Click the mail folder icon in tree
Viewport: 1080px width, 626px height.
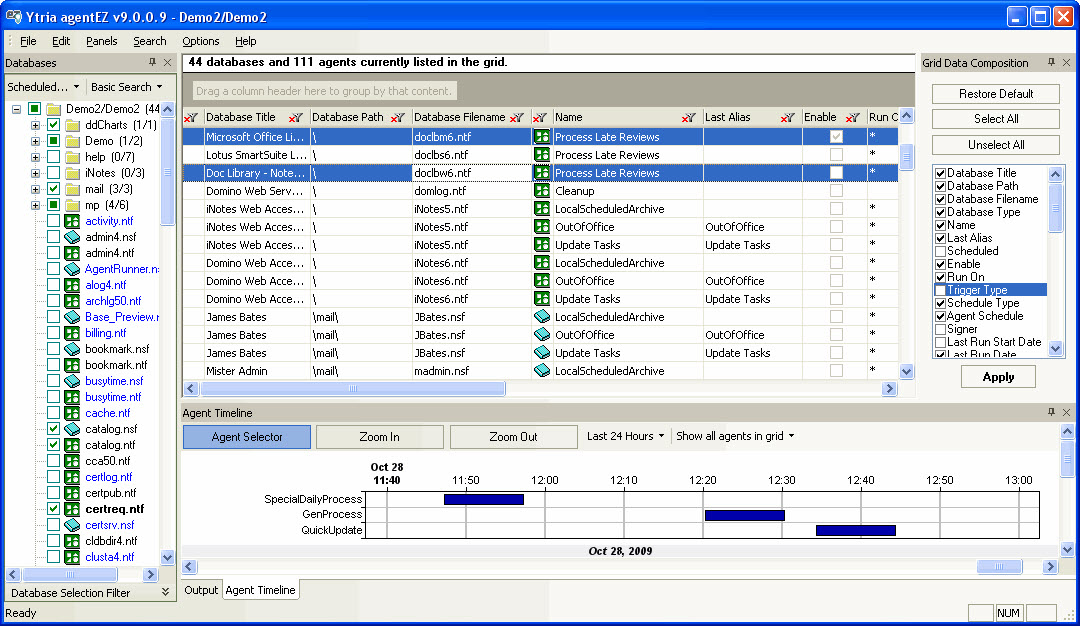click(x=72, y=189)
